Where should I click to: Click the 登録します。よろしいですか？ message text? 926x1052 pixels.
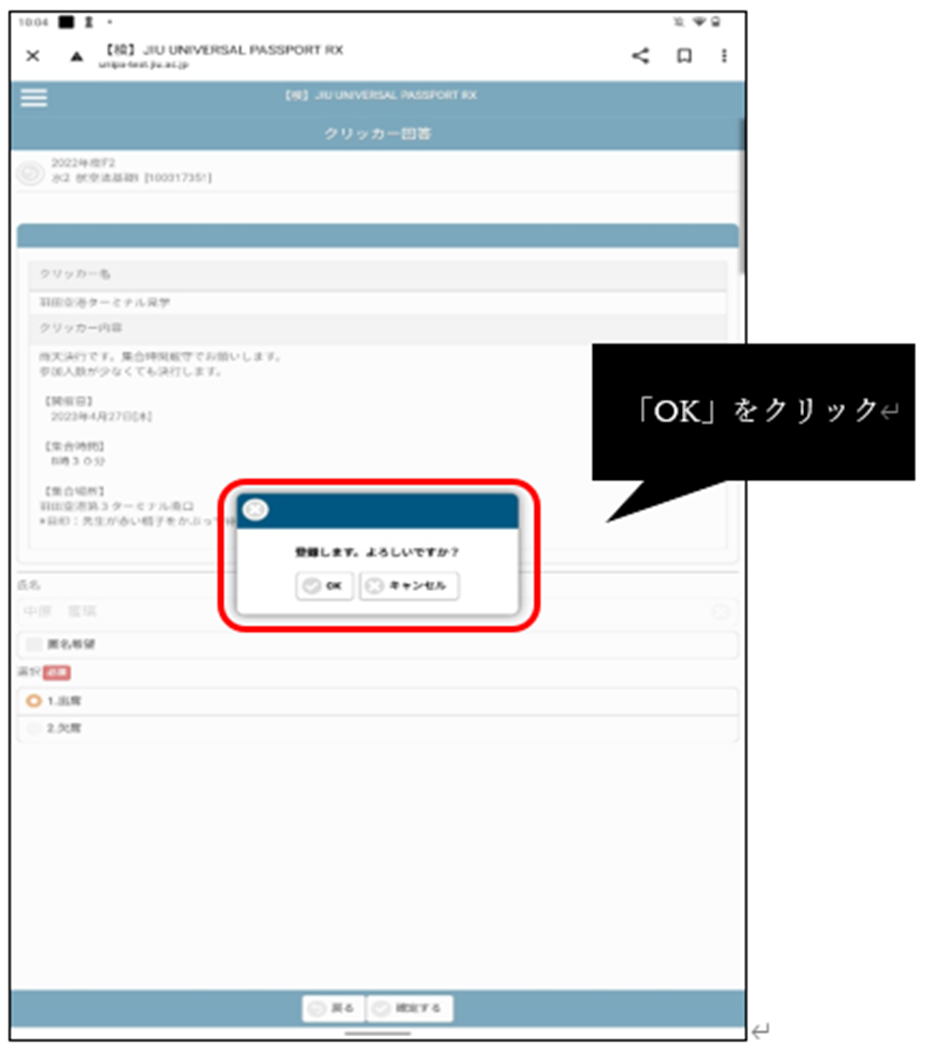pyautogui.click(x=376, y=552)
